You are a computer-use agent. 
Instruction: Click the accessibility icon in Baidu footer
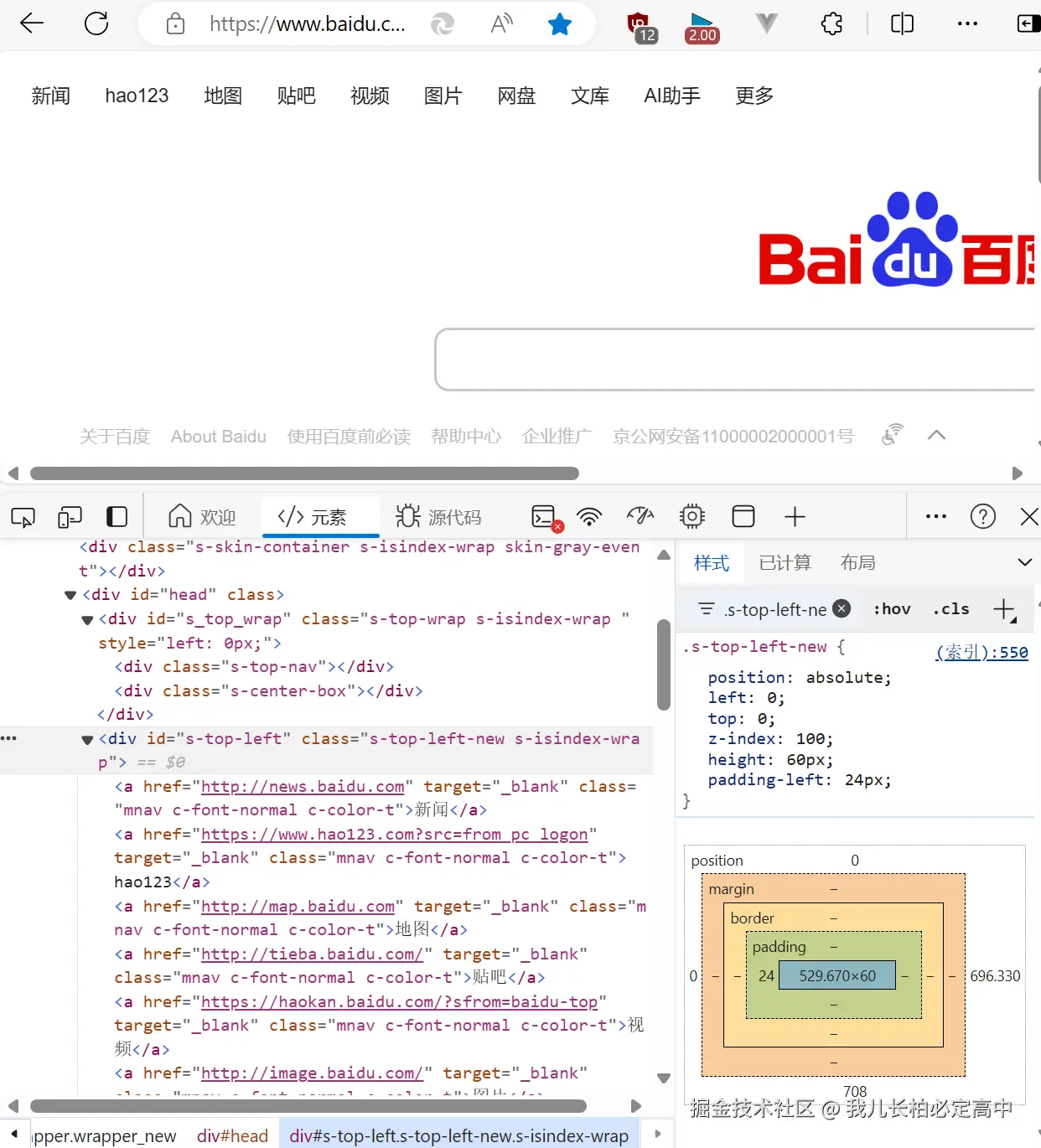point(893,434)
